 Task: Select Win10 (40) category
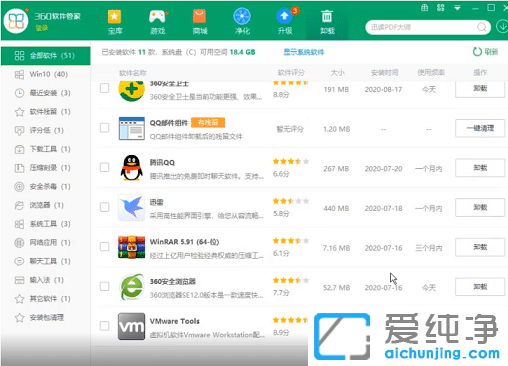(x=46, y=74)
